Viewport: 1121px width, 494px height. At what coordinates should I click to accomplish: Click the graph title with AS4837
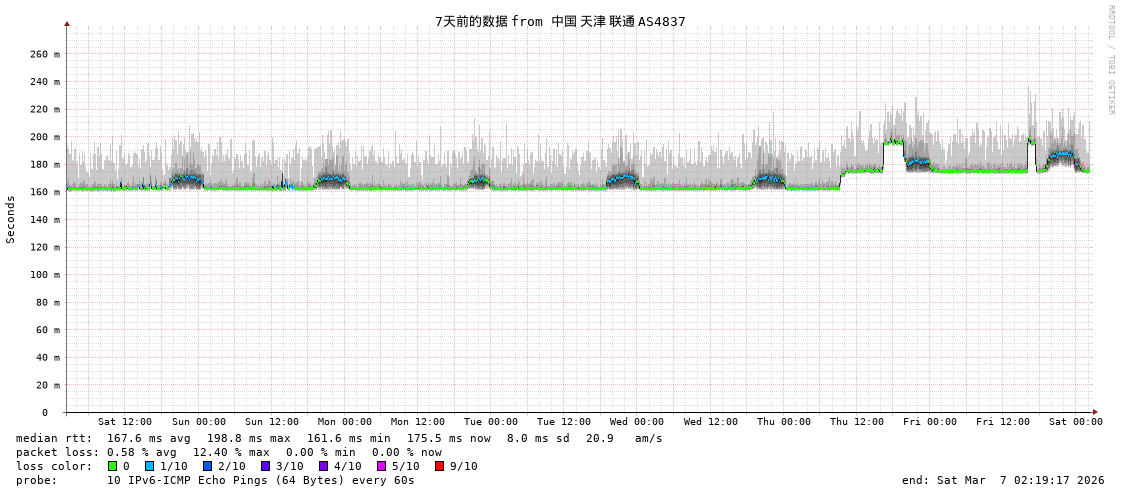click(560, 21)
